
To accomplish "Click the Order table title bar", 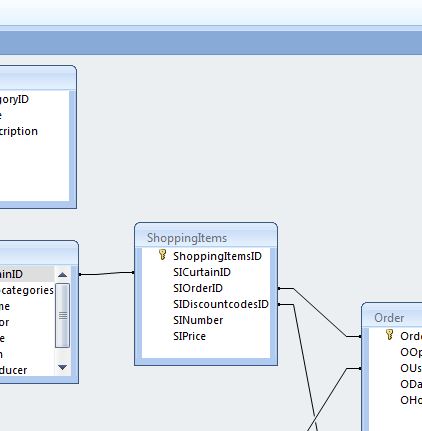I will point(392,316).
